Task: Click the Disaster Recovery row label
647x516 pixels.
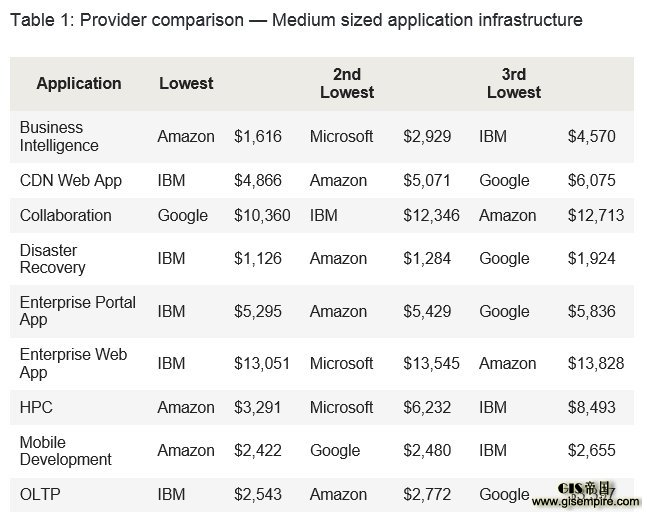Action: 52,259
